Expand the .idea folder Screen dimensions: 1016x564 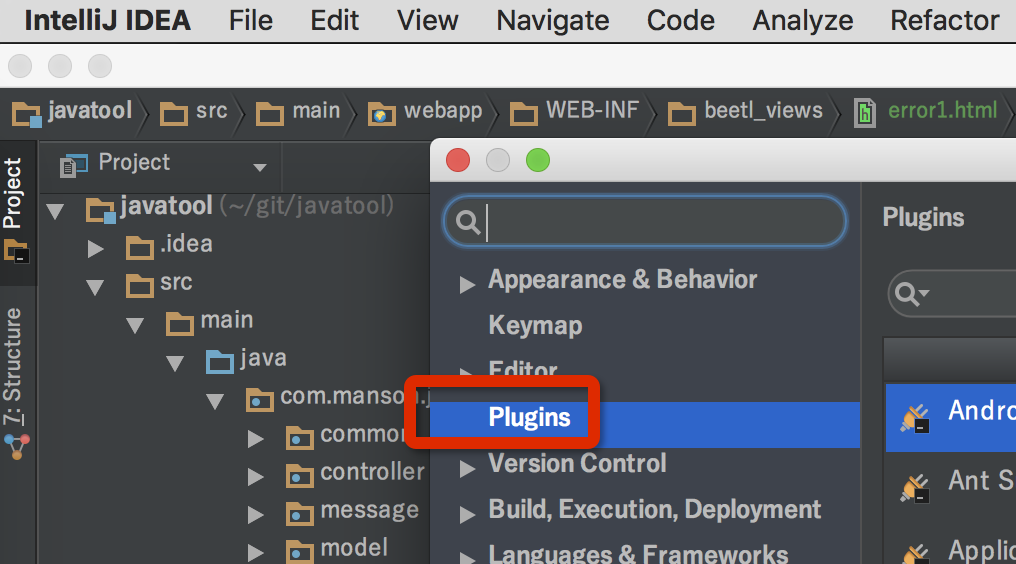96,249
